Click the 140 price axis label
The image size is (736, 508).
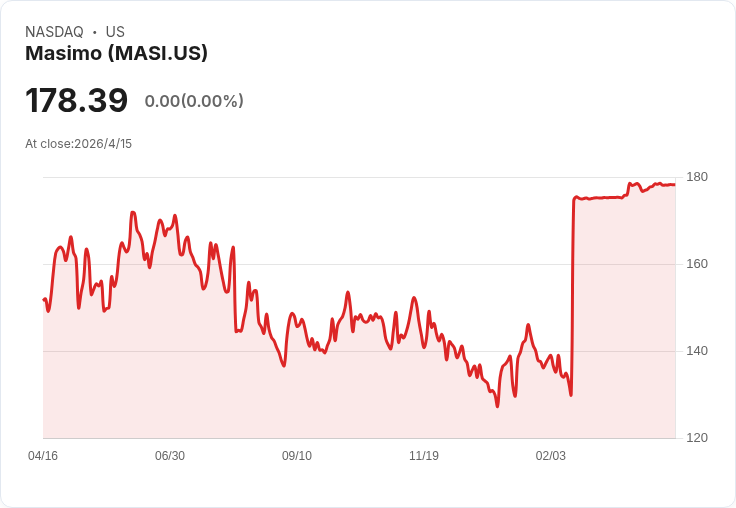point(697,351)
